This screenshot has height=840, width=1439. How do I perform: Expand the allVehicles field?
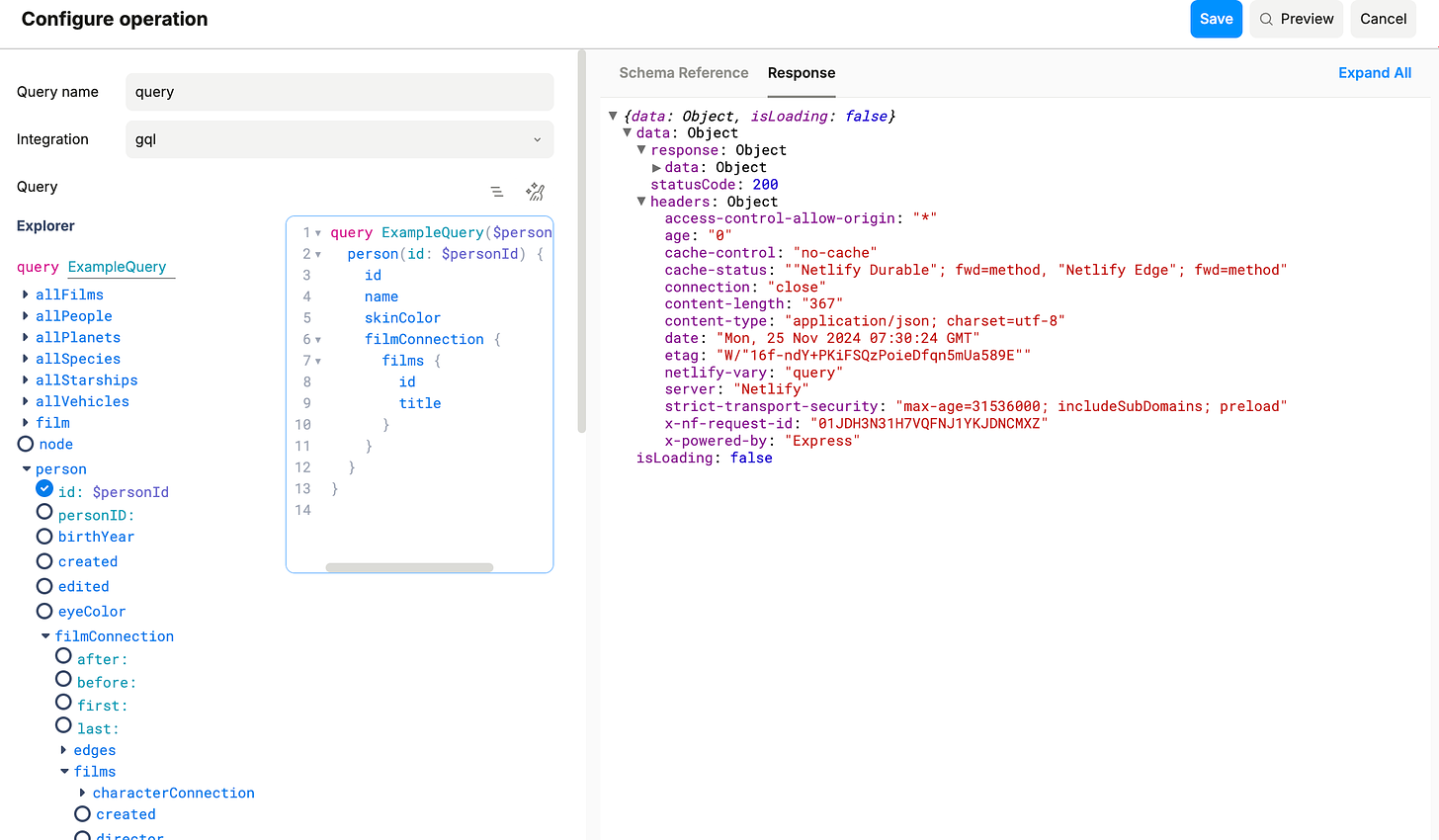[x=26, y=401]
